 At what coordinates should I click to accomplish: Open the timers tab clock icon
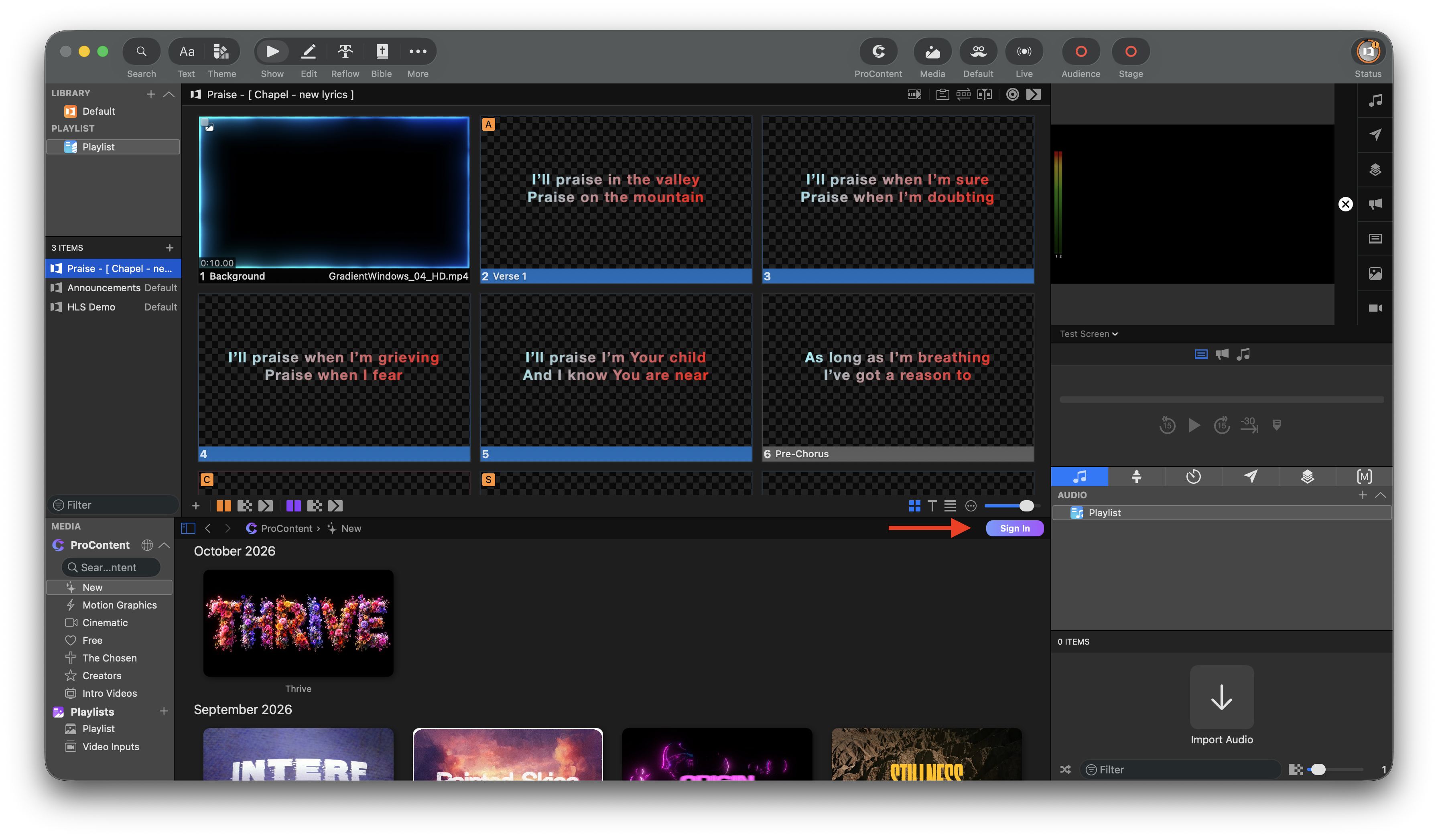pos(1193,477)
